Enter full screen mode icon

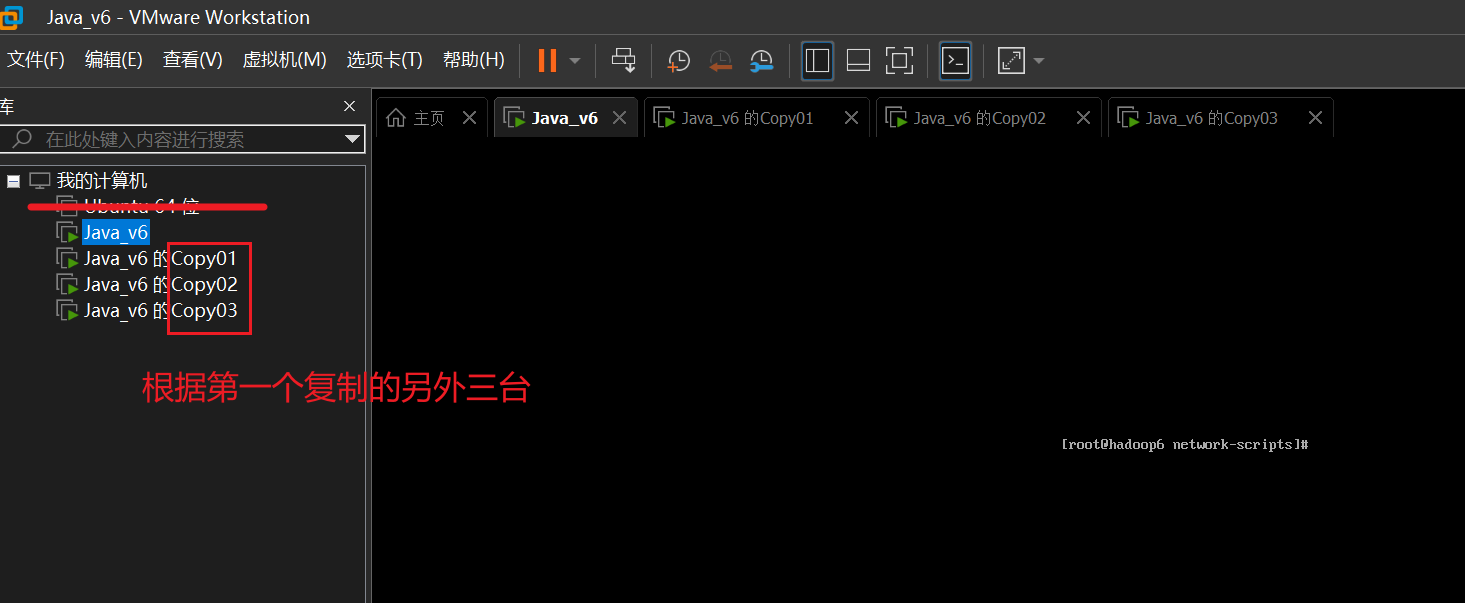899,60
